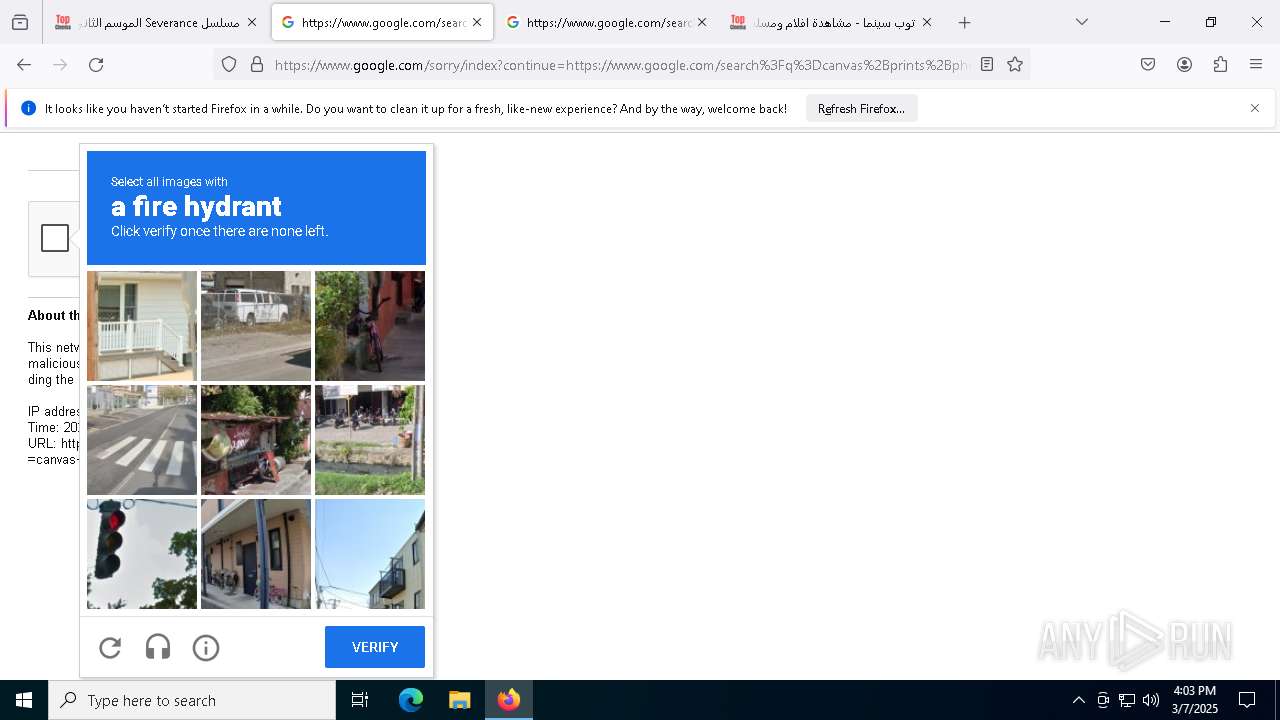Select the parked motorcycles image tile
The image size is (1280, 720).
(x=370, y=440)
